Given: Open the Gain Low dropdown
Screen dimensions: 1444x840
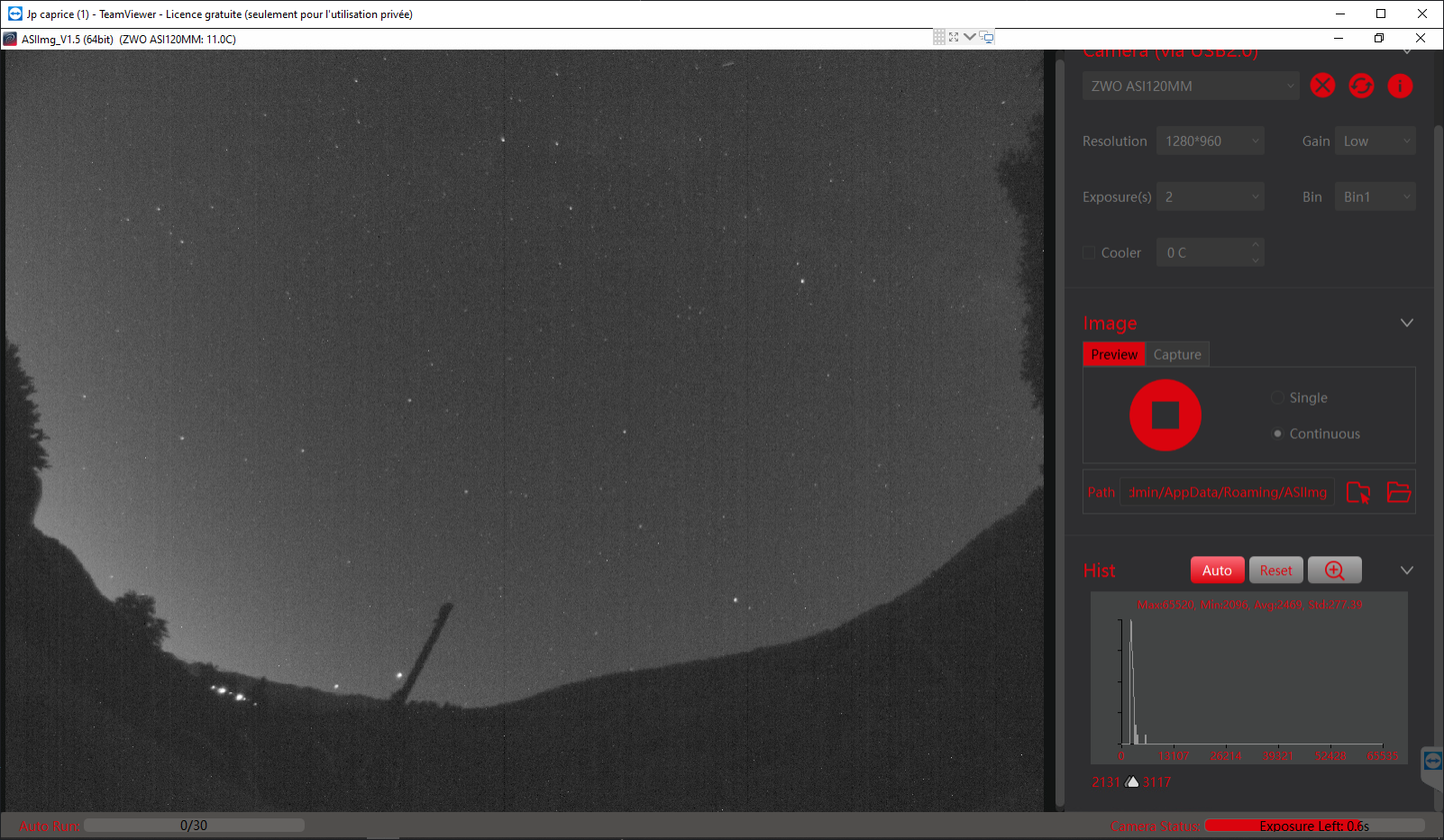Looking at the screenshot, I should (x=1375, y=142).
